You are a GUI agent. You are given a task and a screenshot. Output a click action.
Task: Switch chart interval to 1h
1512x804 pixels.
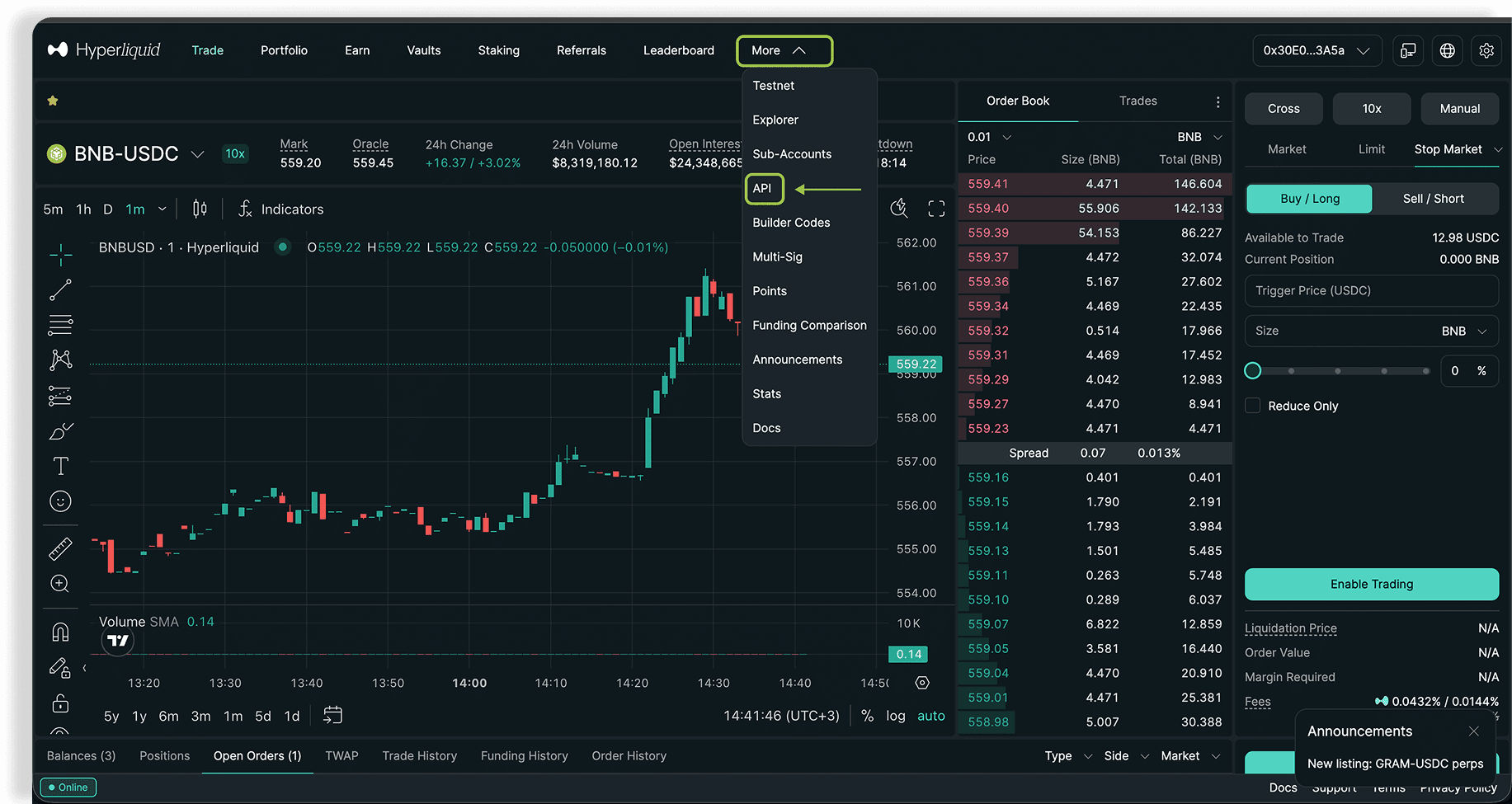coord(83,209)
